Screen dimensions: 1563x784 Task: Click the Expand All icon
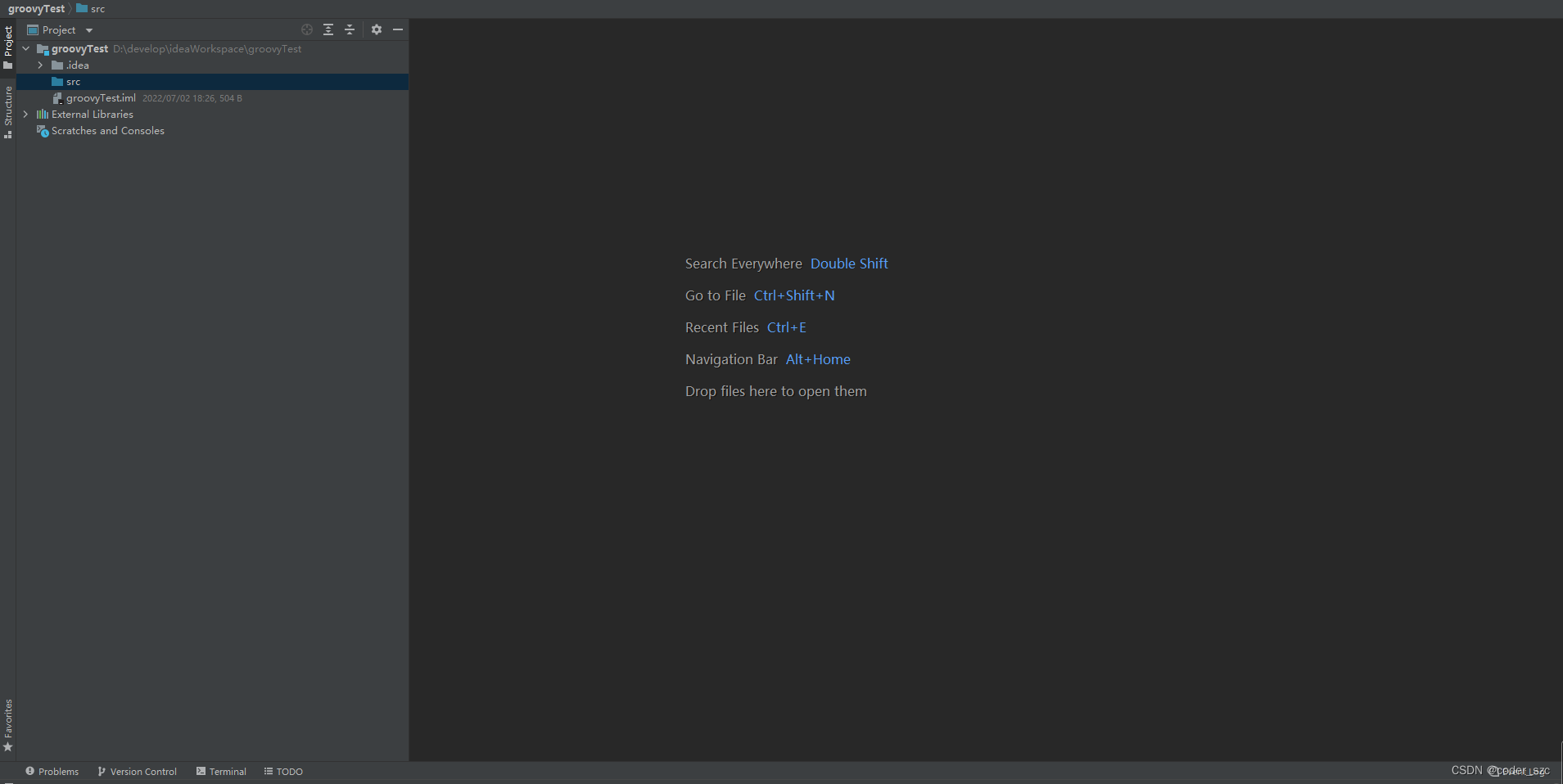(328, 29)
